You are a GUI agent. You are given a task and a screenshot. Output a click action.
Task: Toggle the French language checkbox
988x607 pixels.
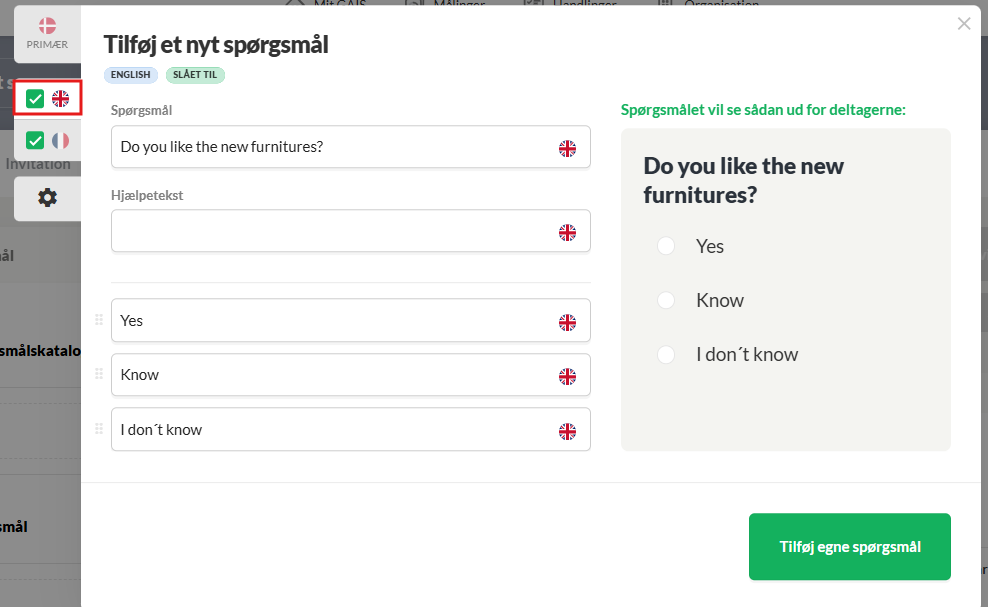point(35,140)
